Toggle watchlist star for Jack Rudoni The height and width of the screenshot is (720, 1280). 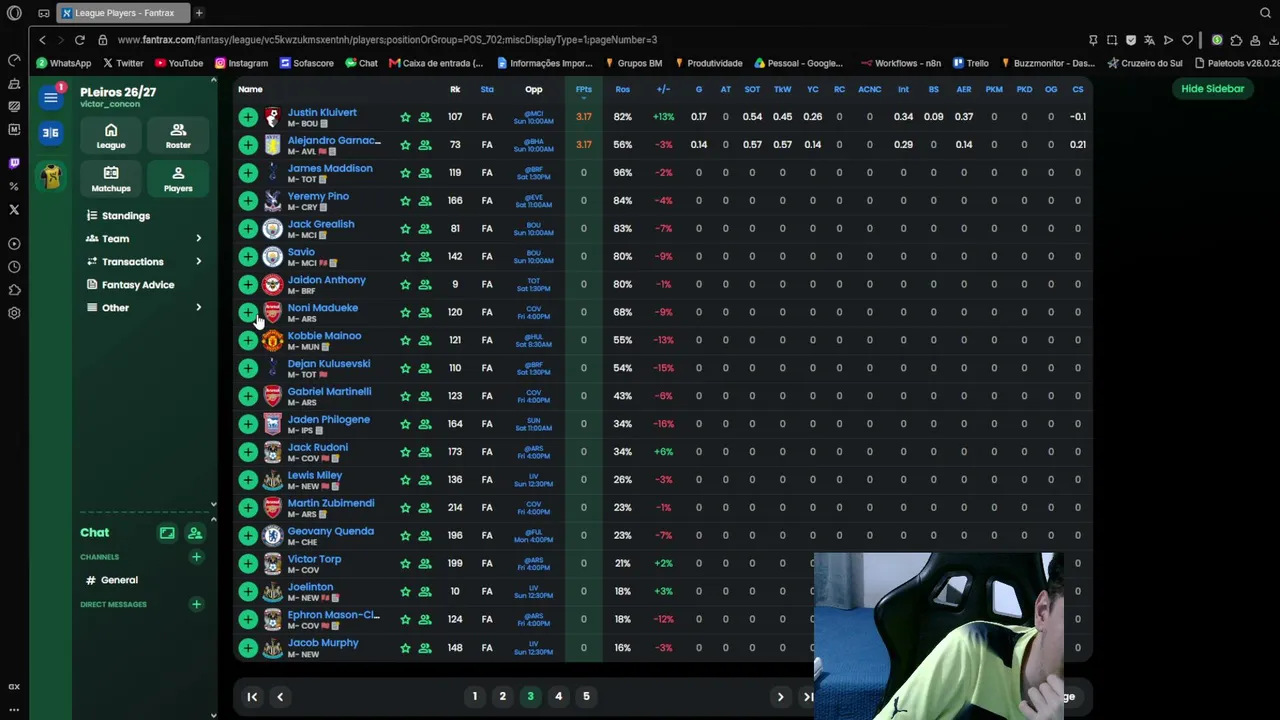coord(405,452)
